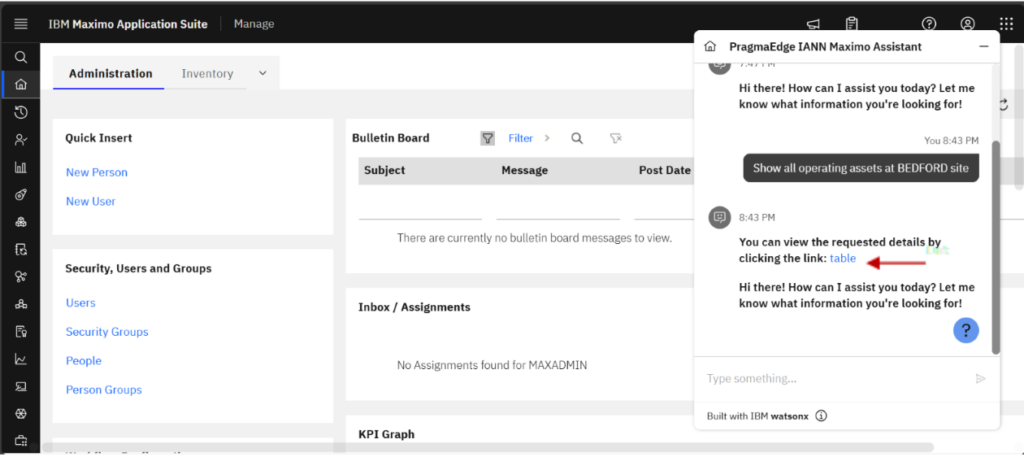Click the document-with-badge sidebar icon
1024x457 pixels.
pyautogui.click(x=21, y=332)
